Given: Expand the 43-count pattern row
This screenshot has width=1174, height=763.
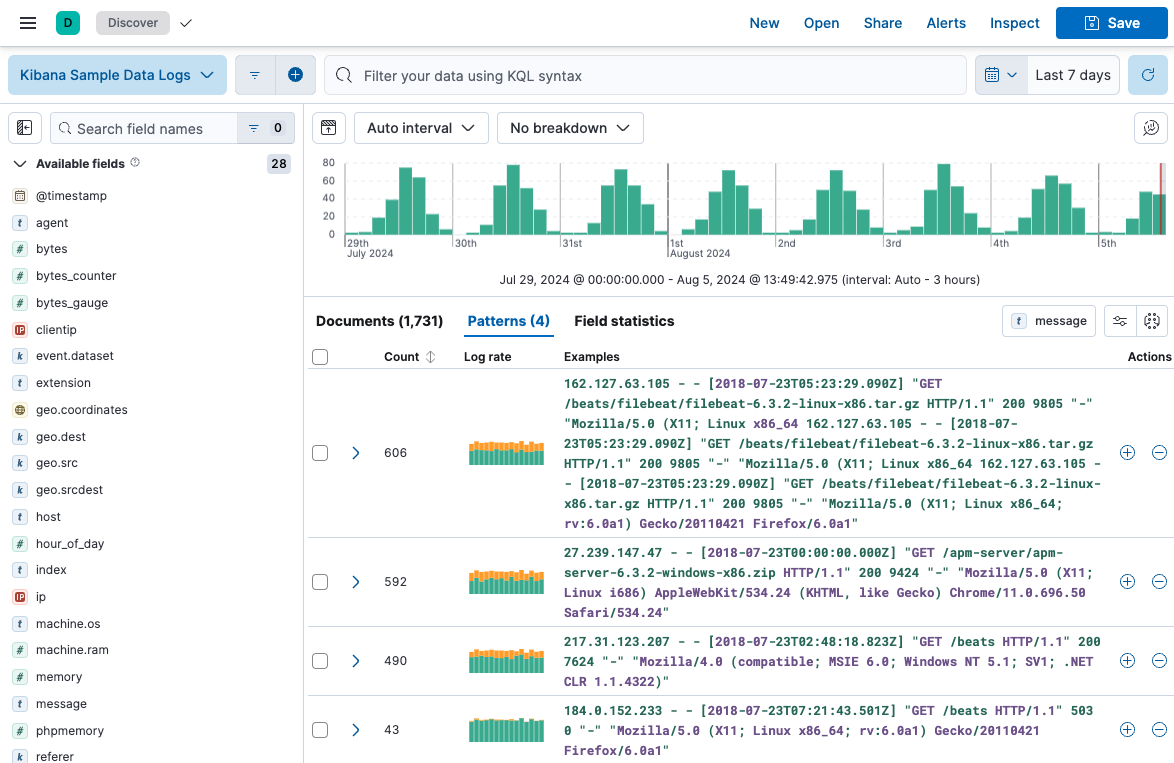Looking at the screenshot, I should click(x=355, y=730).
